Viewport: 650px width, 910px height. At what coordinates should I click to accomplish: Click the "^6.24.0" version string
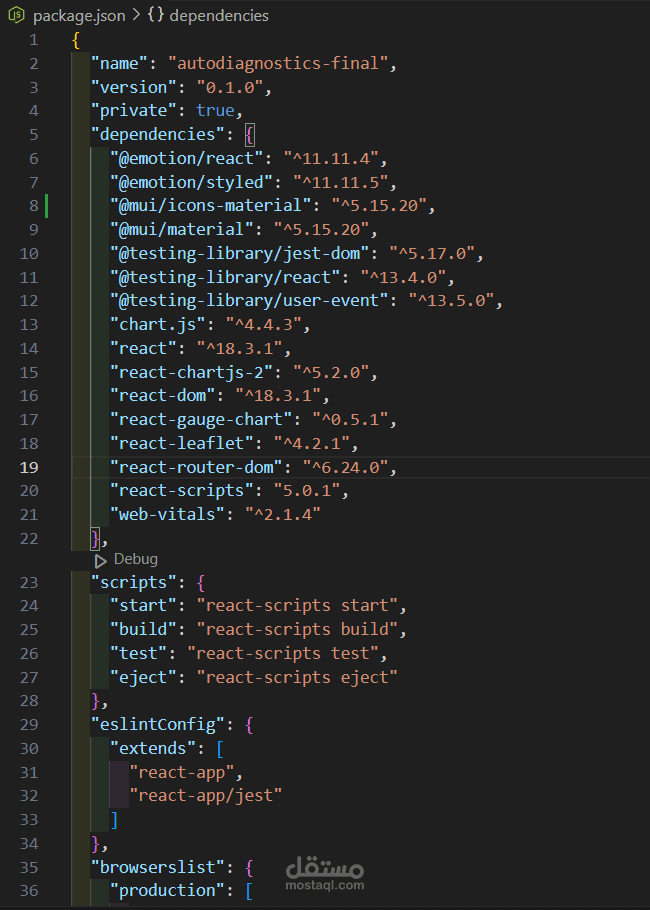click(x=345, y=467)
